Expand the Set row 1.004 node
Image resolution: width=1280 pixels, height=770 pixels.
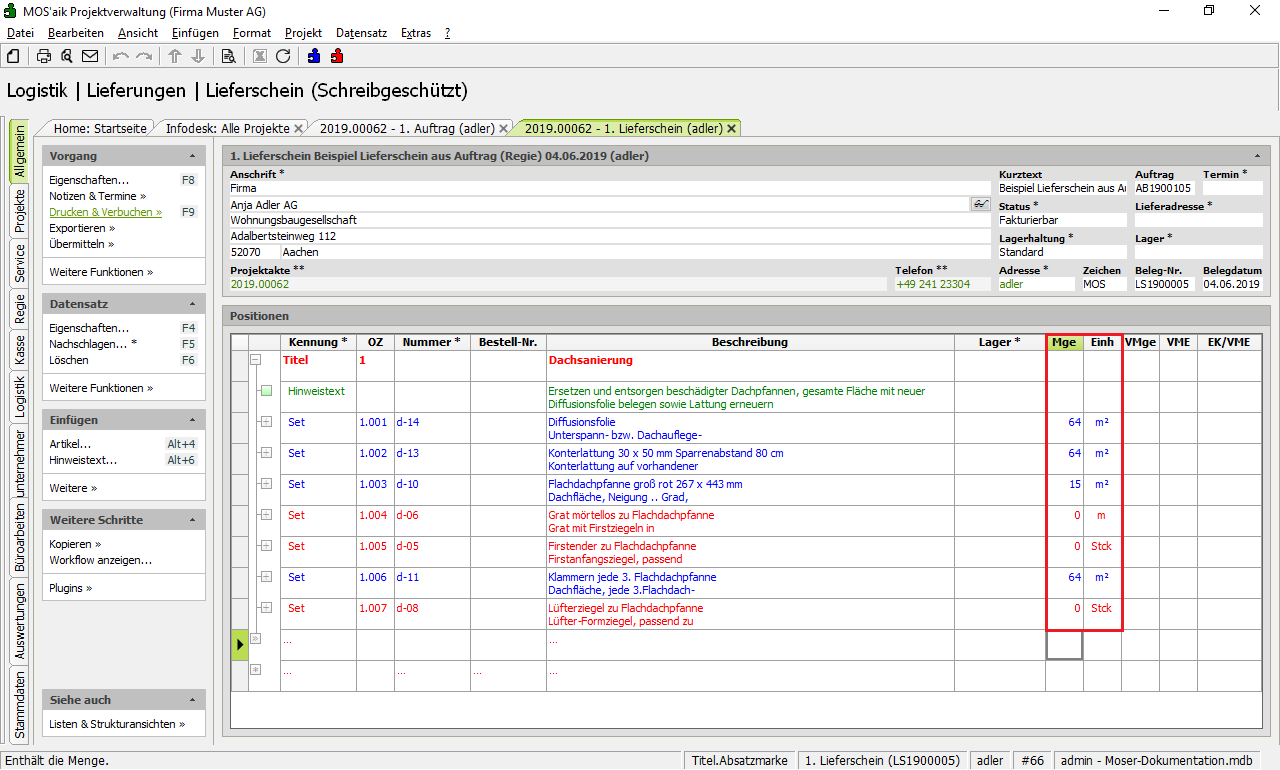pyautogui.click(x=266, y=515)
